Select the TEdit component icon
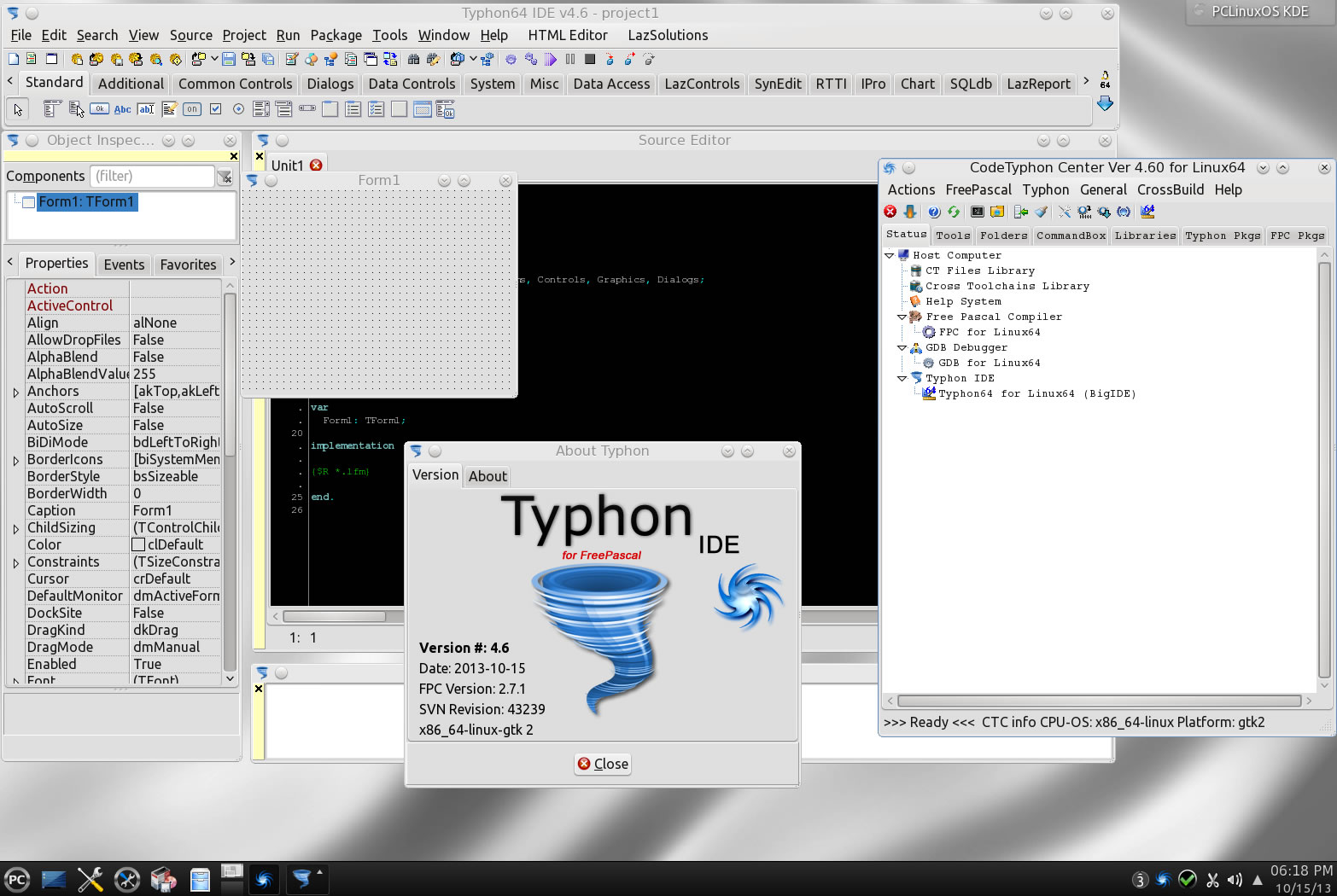The height and width of the screenshot is (896, 1337). [146, 109]
